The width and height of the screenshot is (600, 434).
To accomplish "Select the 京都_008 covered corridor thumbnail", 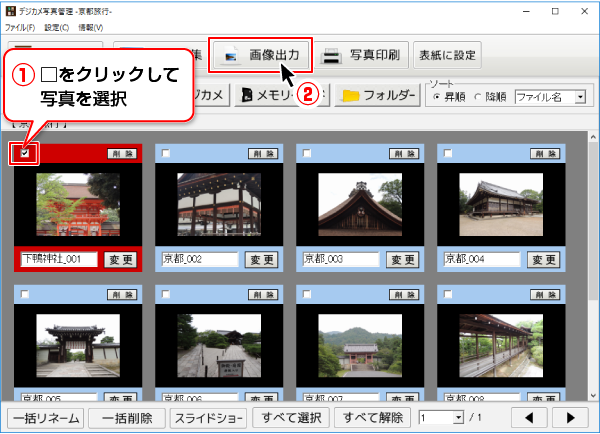I will click(x=501, y=346).
